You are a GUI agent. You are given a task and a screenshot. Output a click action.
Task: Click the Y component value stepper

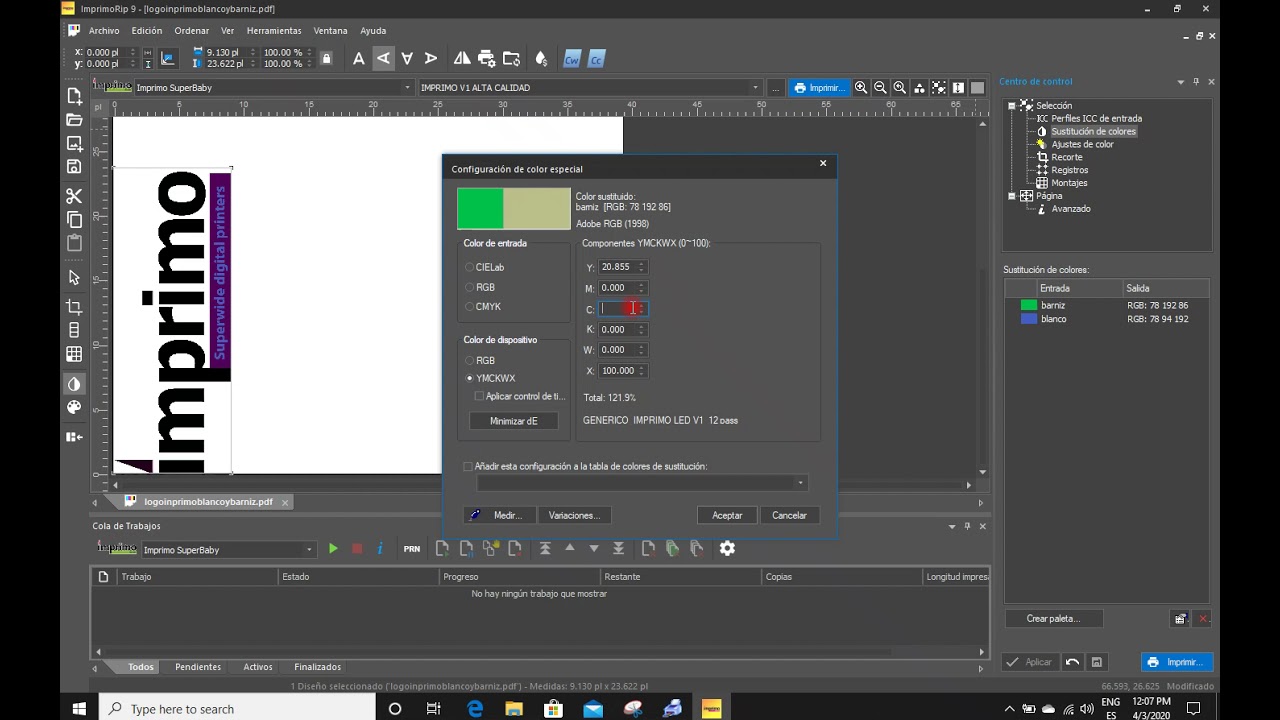(641, 267)
